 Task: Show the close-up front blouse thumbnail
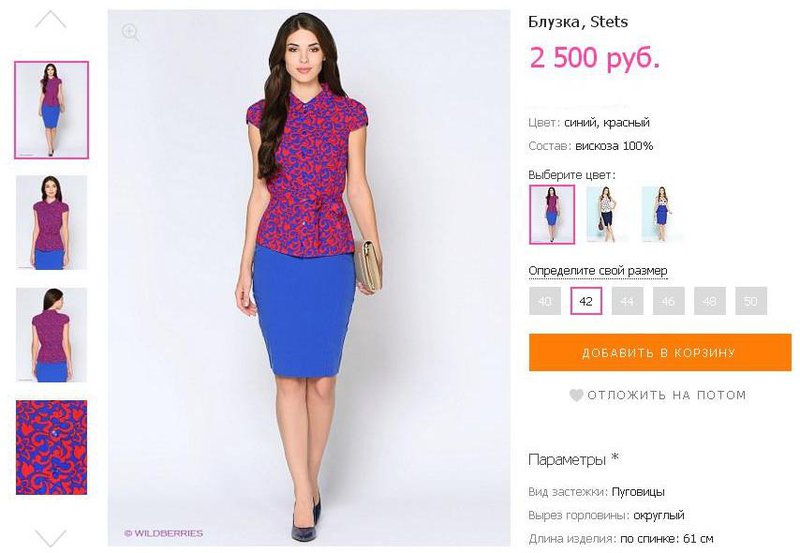(x=52, y=222)
